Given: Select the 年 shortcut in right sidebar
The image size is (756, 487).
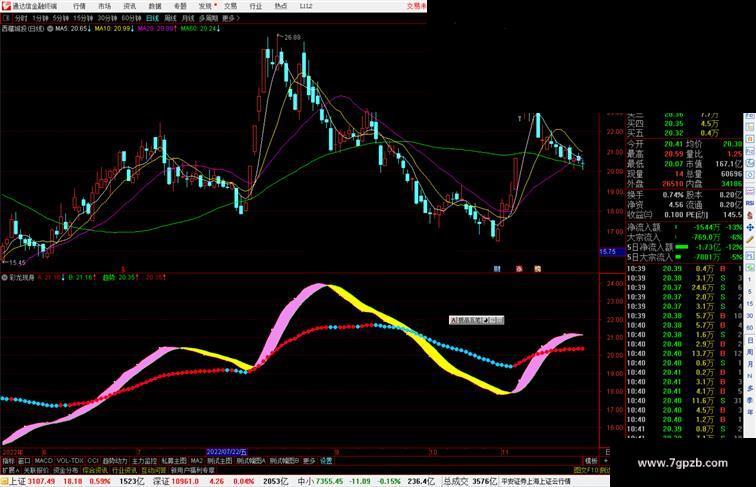Looking at the screenshot, I should coord(750,412).
